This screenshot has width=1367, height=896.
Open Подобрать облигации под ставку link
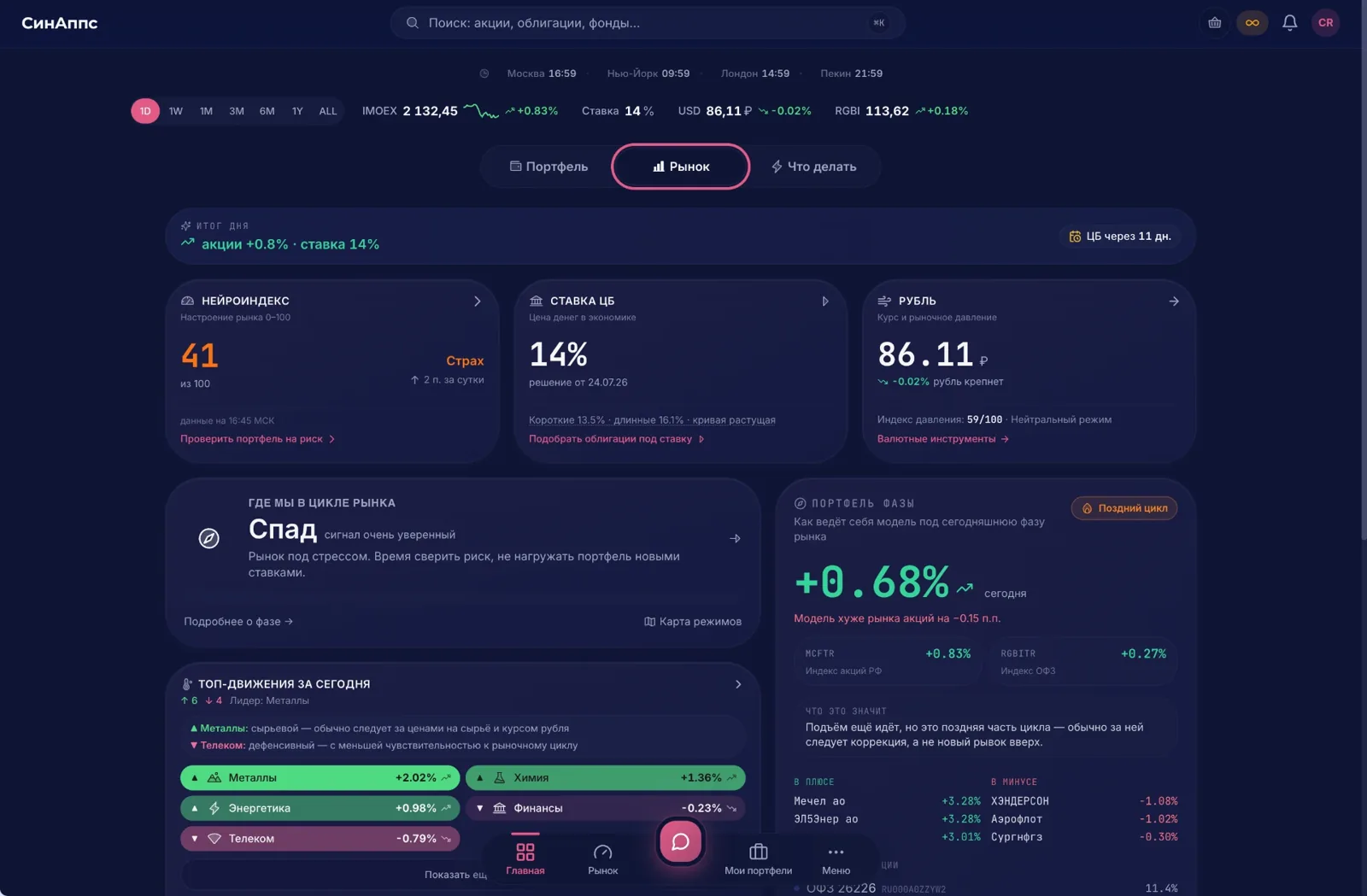(x=617, y=439)
